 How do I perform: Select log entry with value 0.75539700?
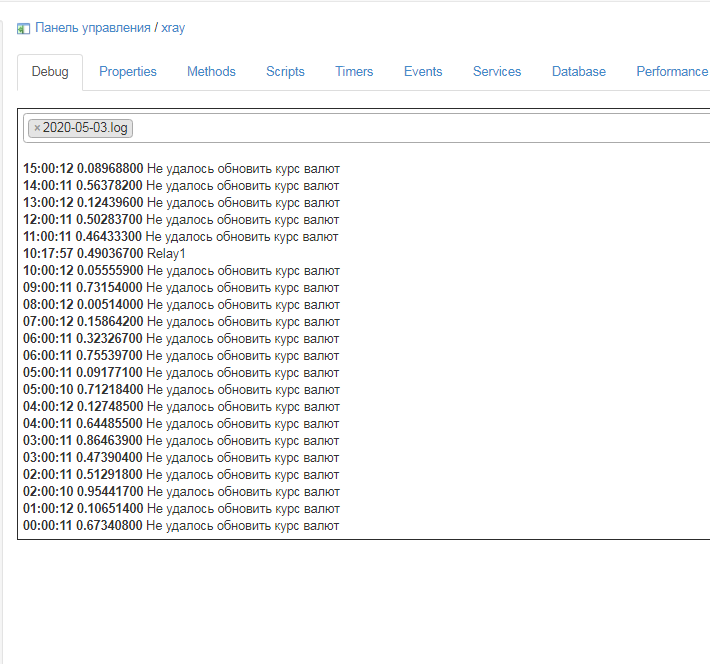point(181,356)
